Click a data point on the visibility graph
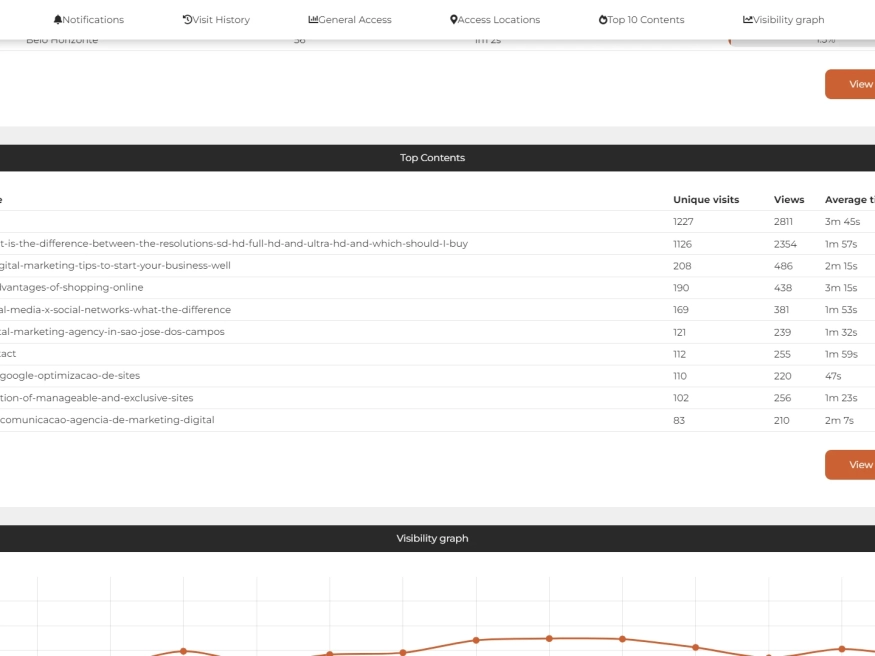 click(x=548, y=637)
